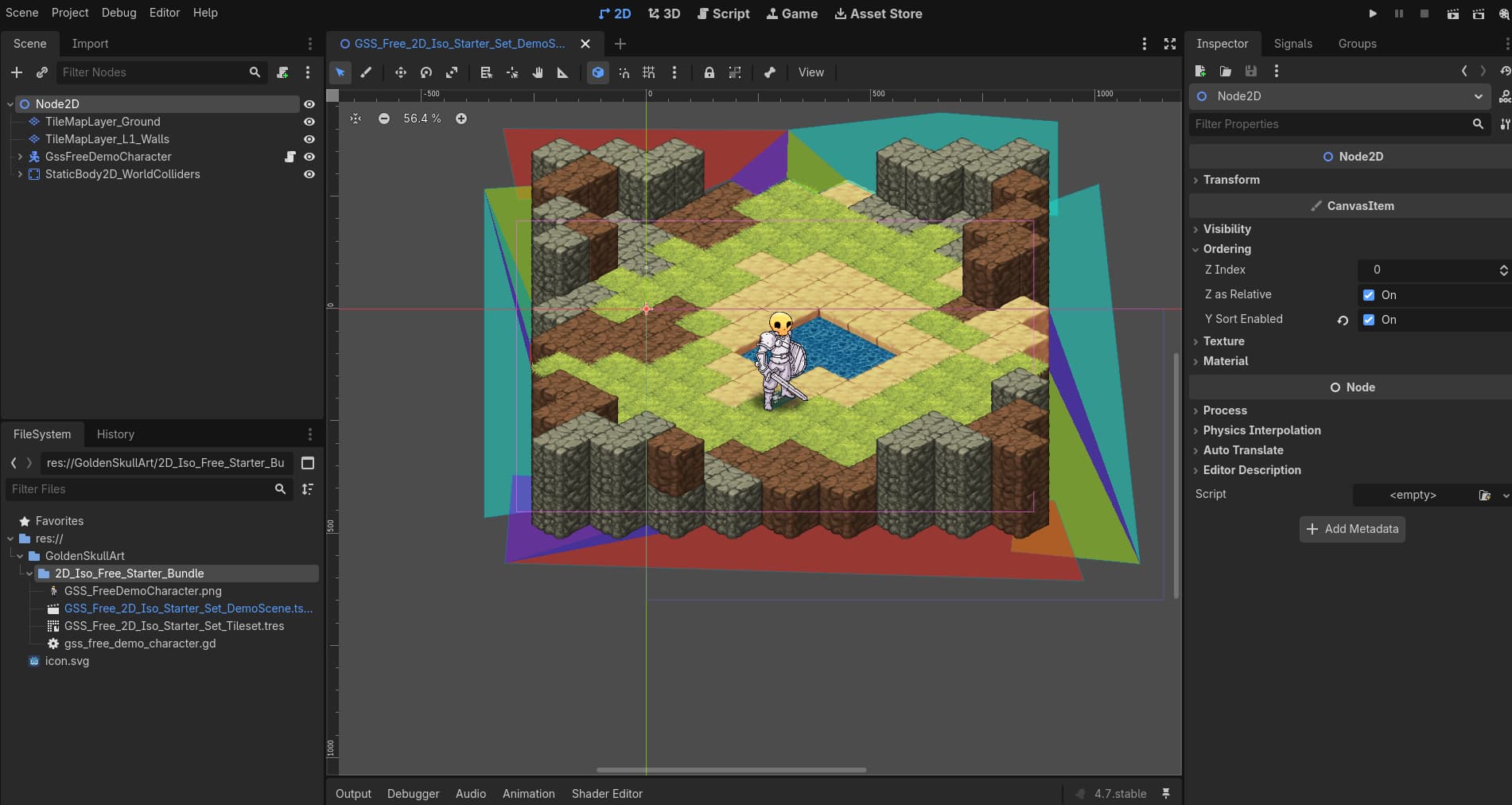Zoom in with the plus icon
The image size is (1512, 805).
tap(461, 119)
